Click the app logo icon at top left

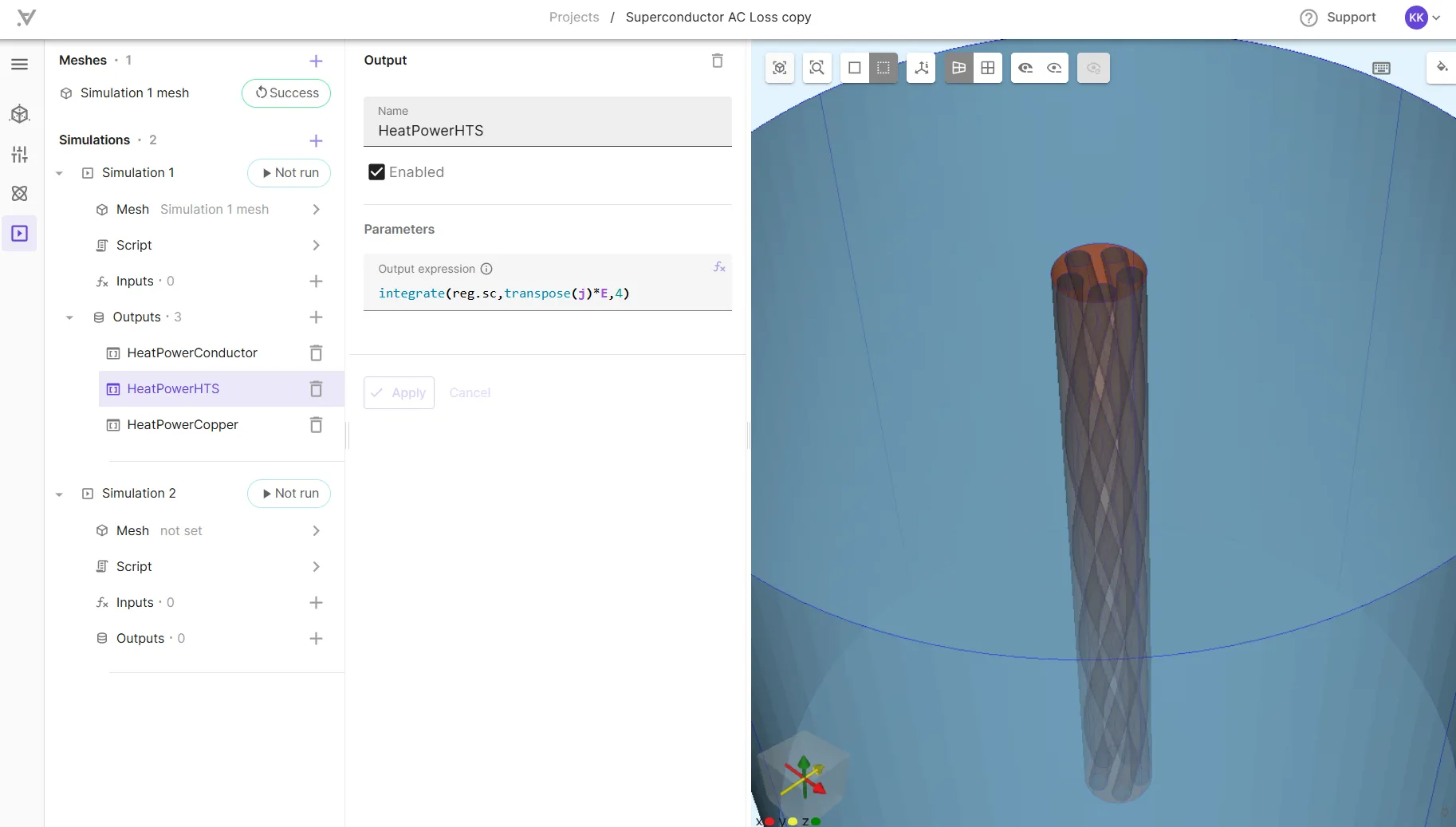coord(26,17)
